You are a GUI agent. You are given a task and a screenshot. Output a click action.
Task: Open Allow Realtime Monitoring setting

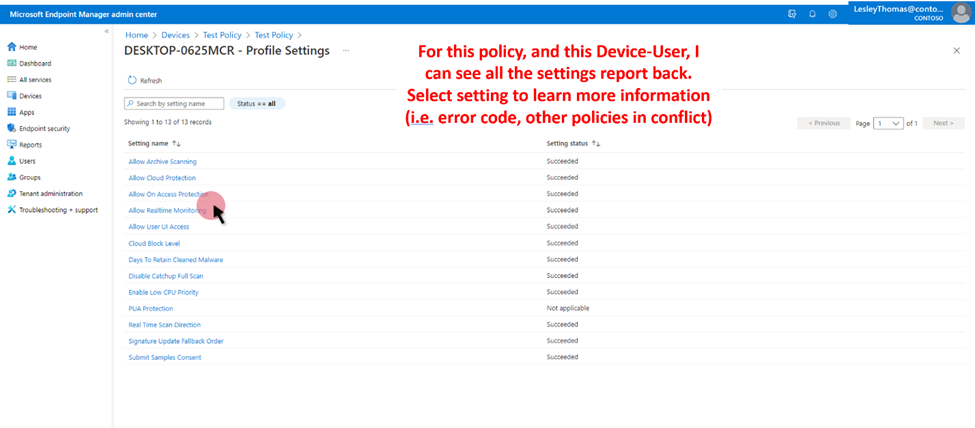click(x=167, y=210)
